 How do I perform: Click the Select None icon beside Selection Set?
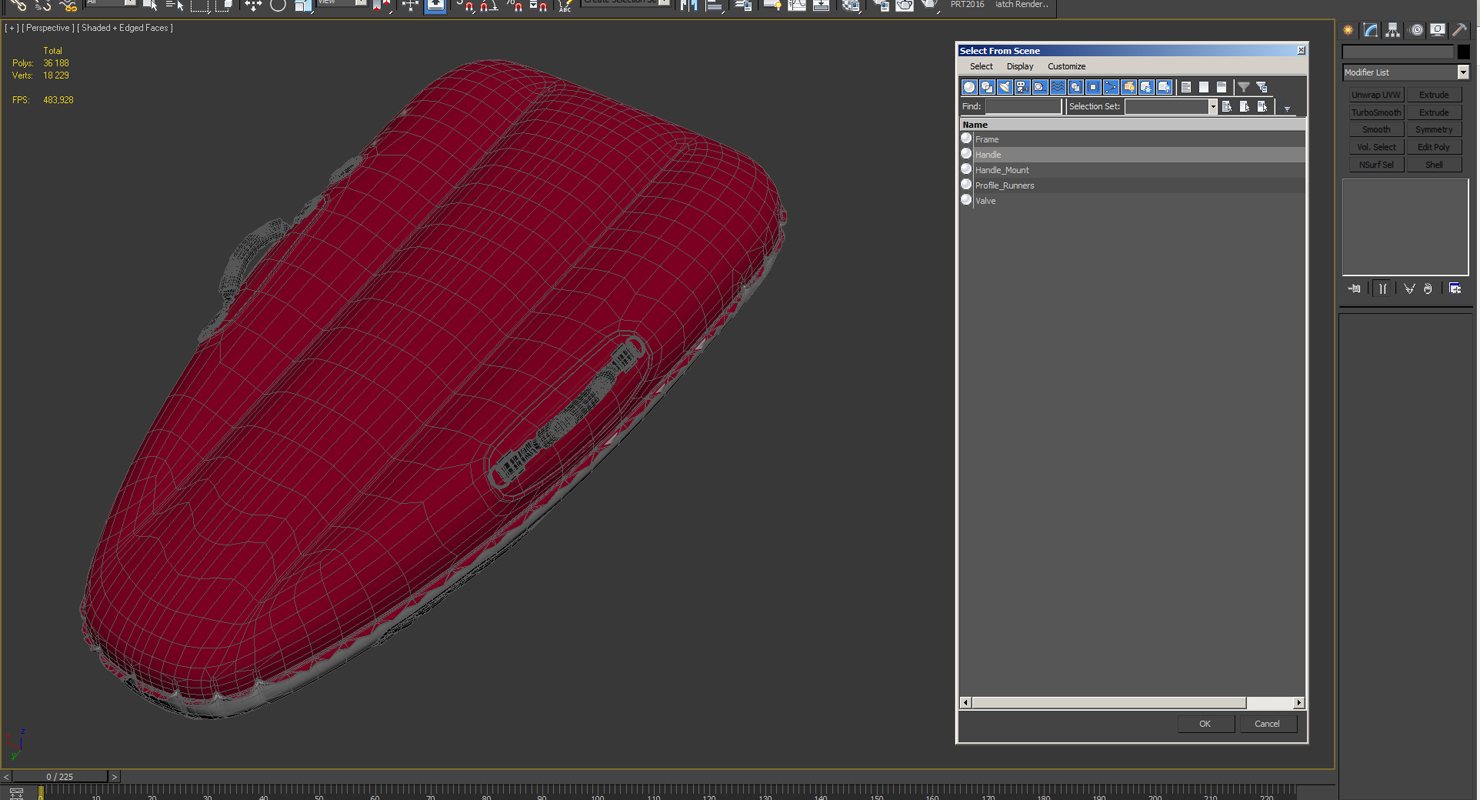click(x=1245, y=106)
